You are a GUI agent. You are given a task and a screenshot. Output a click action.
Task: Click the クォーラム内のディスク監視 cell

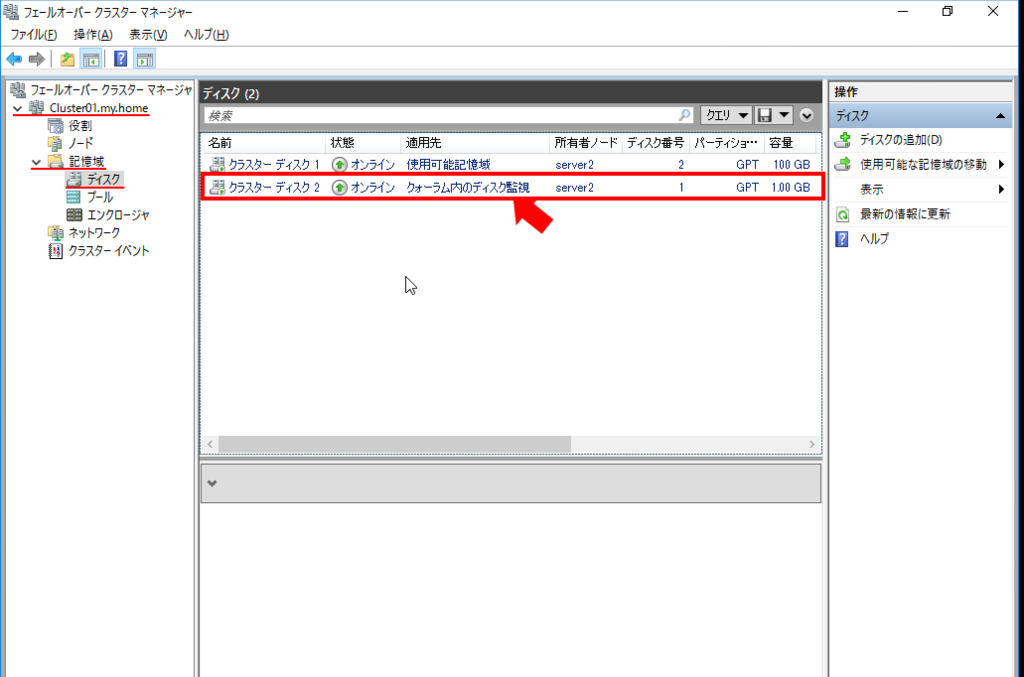[x=468, y=187]
